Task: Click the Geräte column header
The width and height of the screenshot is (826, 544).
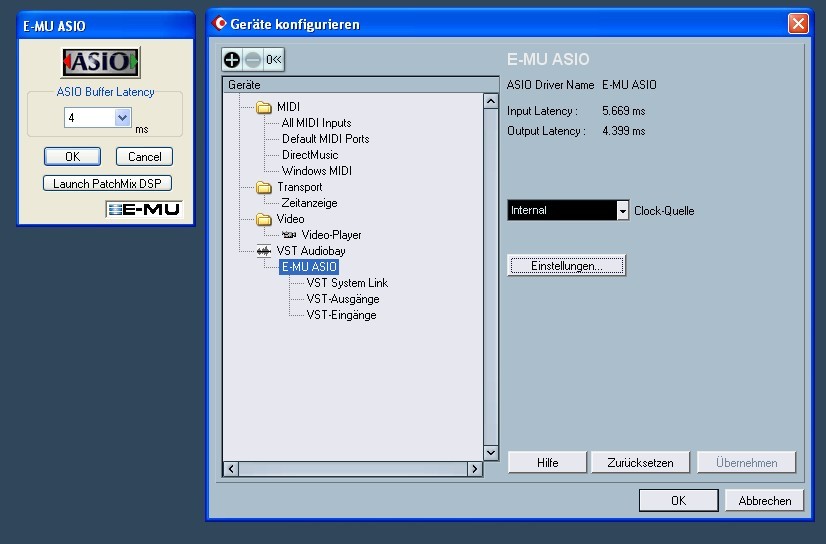Action: click(361, 85)
